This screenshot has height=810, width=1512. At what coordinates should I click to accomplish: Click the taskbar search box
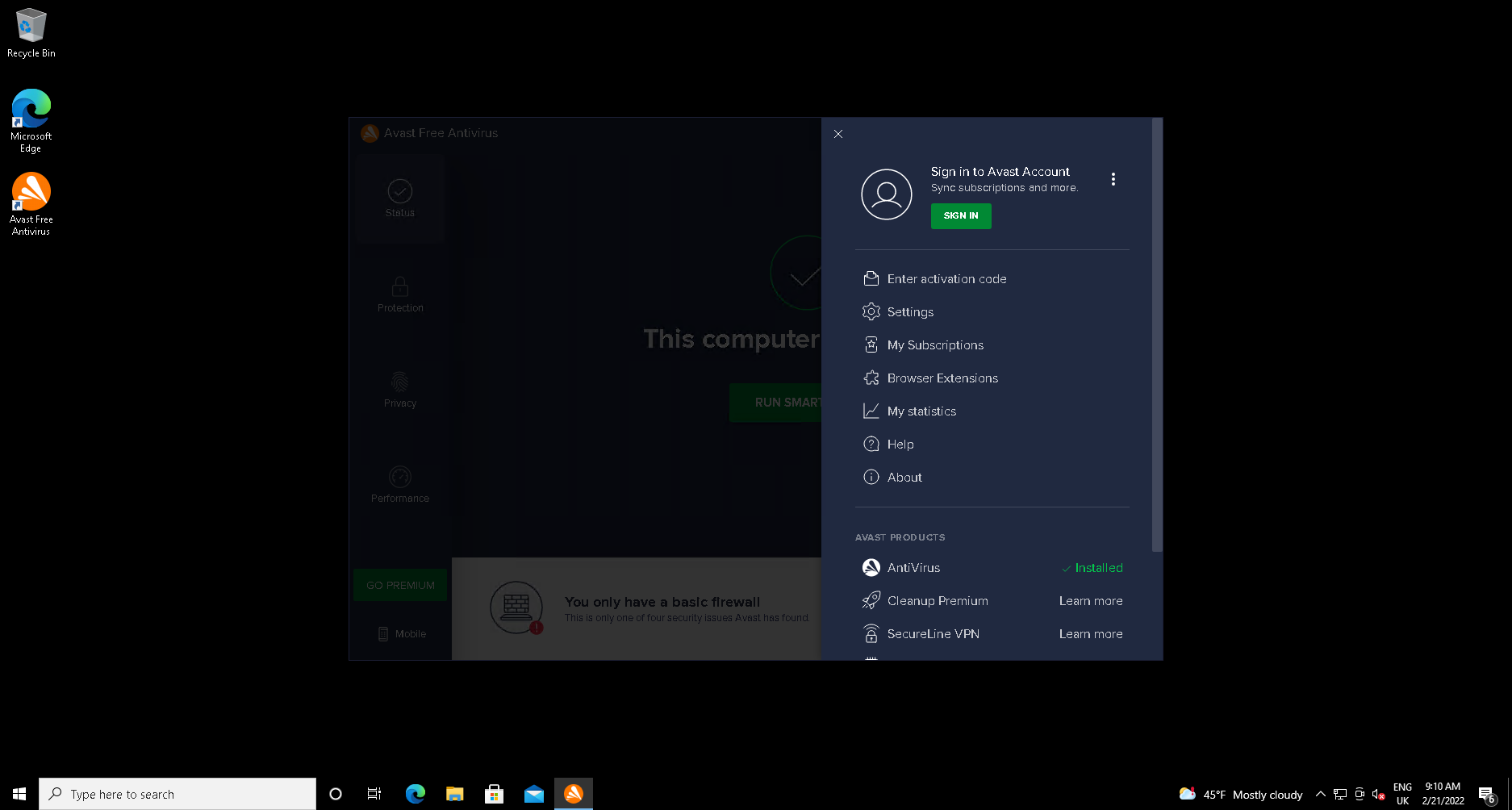point(178,794)
